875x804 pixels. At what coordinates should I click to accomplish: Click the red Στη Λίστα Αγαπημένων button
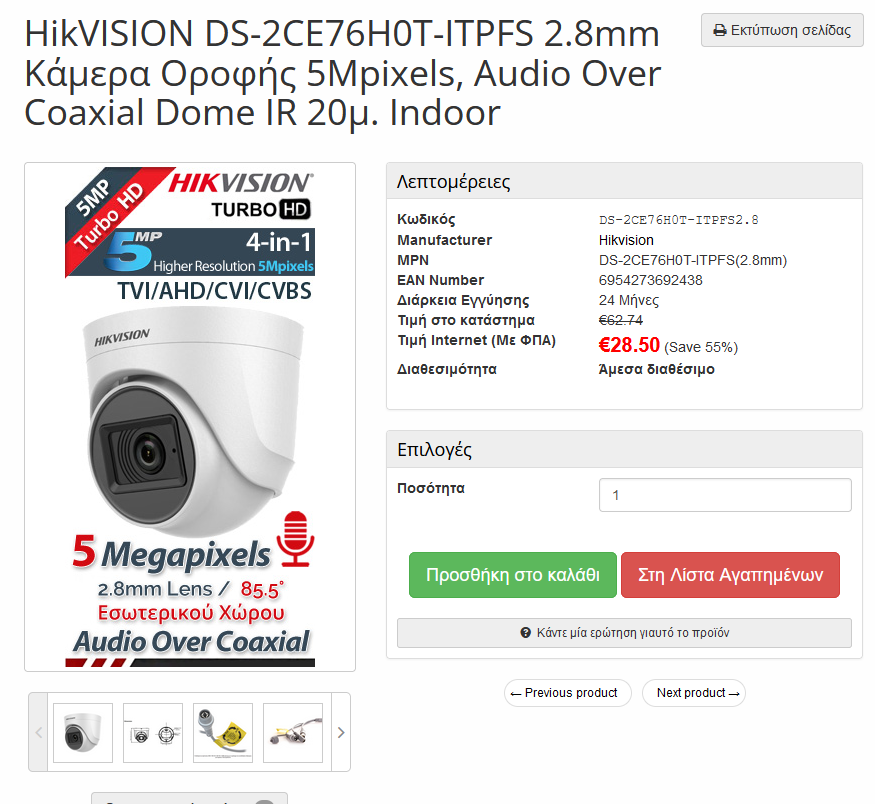tap(730, 575)
